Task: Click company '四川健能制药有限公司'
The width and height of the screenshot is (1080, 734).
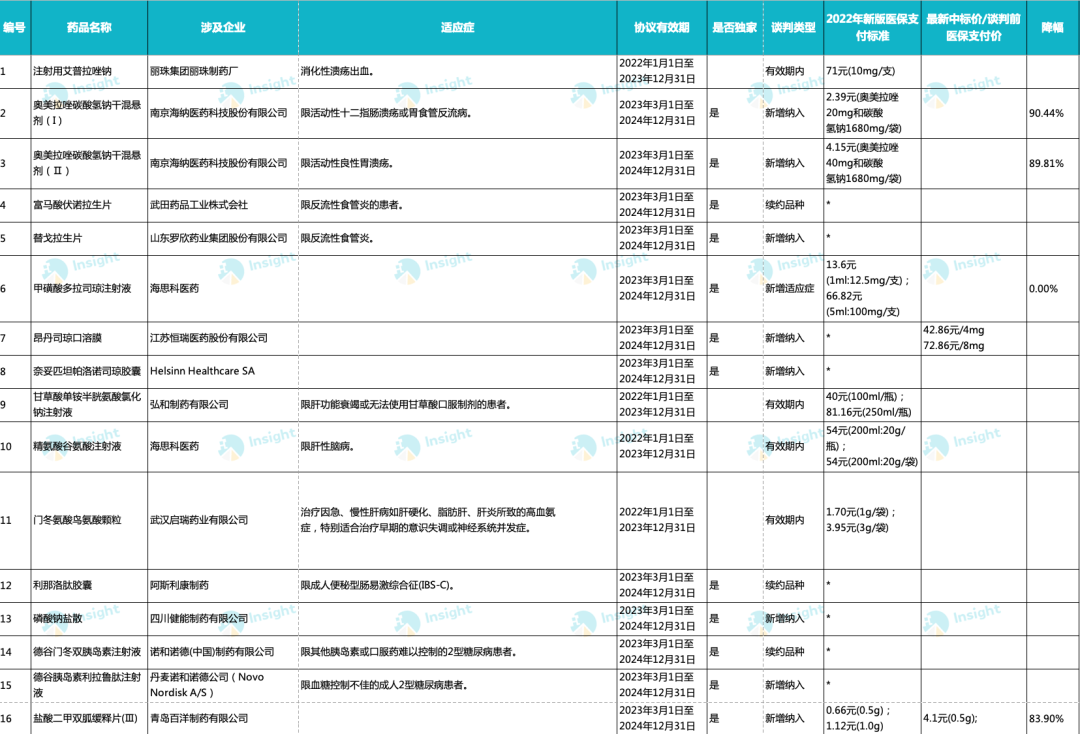Action: tap(199, 618)
